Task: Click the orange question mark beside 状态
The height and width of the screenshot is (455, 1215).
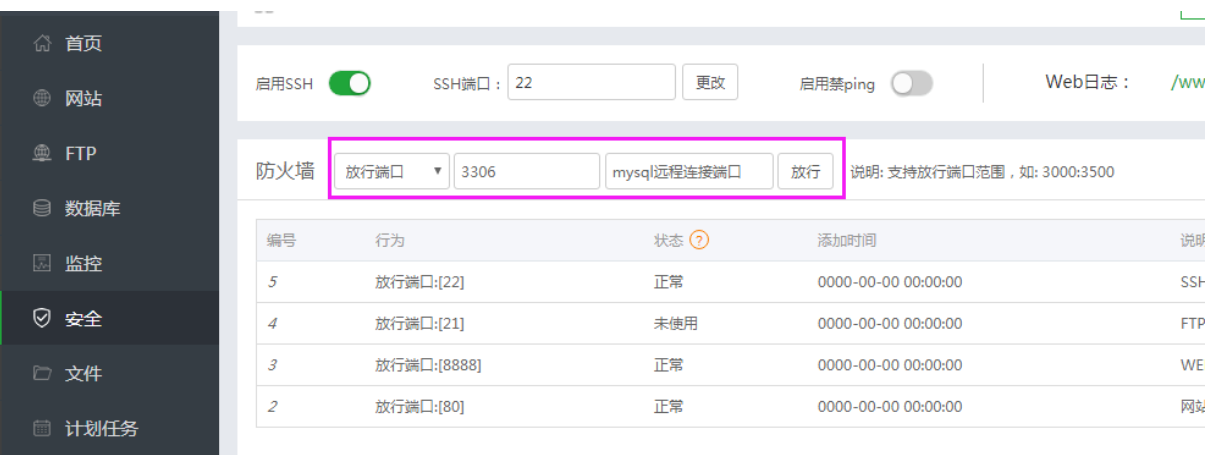Action: pyautogui.click(x=700, y=241)
